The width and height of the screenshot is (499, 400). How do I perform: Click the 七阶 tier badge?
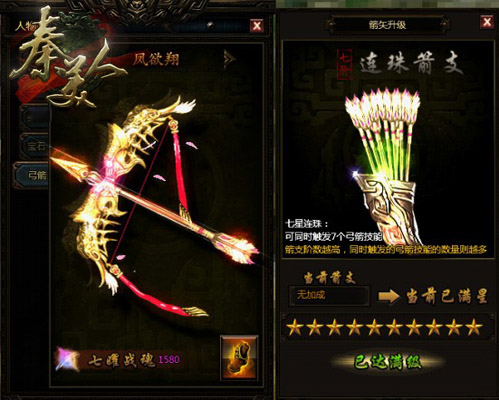click(345, 64)
